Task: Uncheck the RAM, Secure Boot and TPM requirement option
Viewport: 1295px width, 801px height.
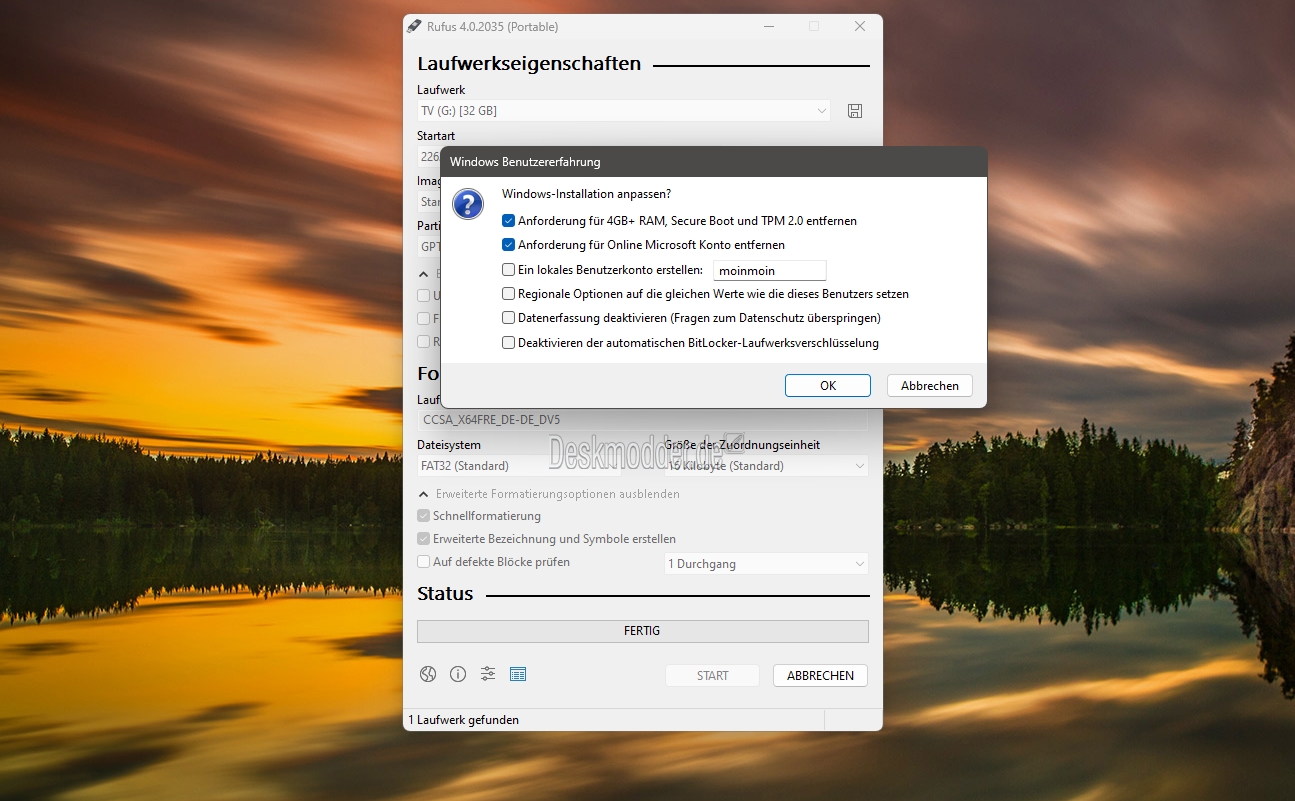Action: [509, 221]
